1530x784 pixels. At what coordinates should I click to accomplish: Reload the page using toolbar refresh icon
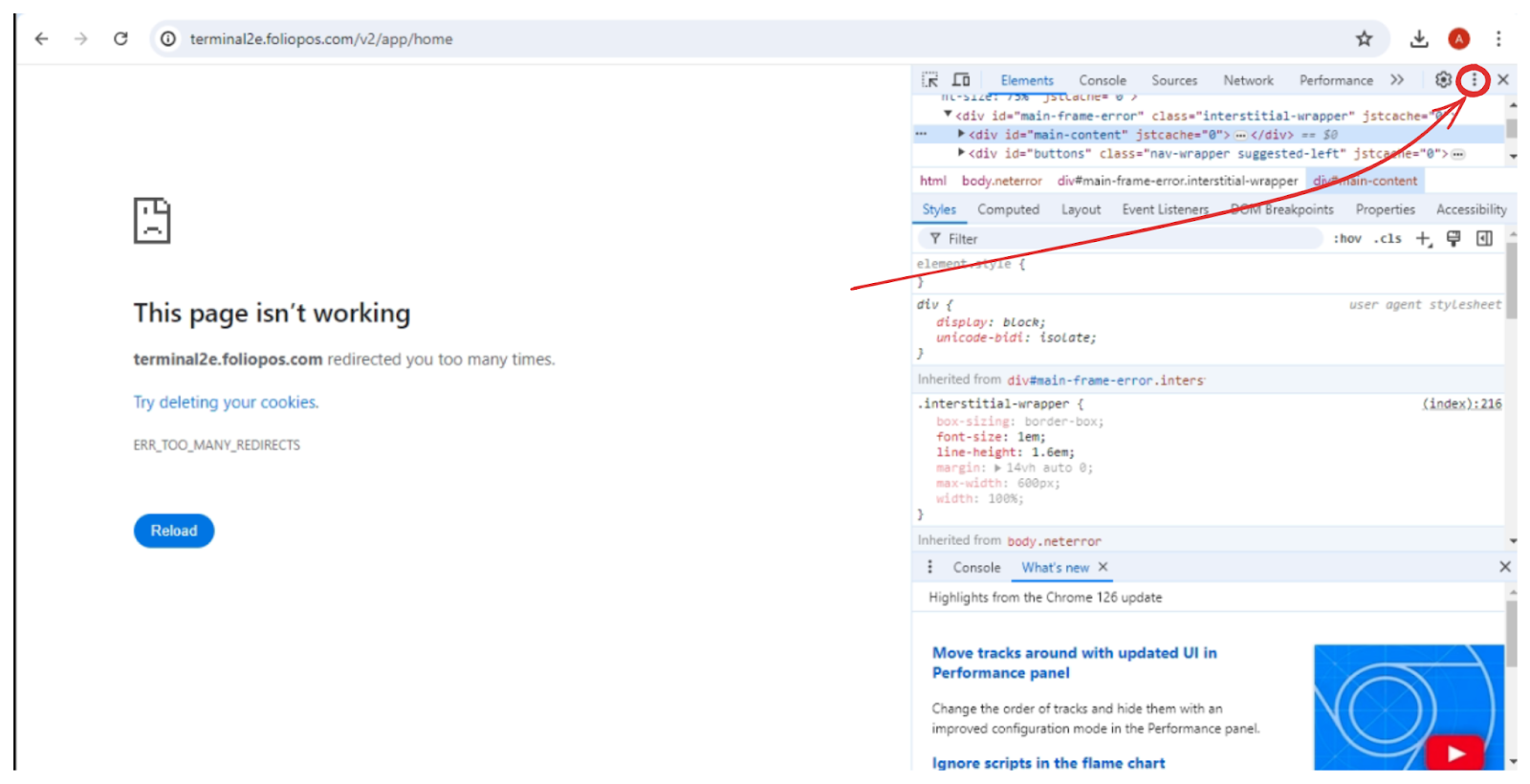pyautogui.click(x=120, y=39)
